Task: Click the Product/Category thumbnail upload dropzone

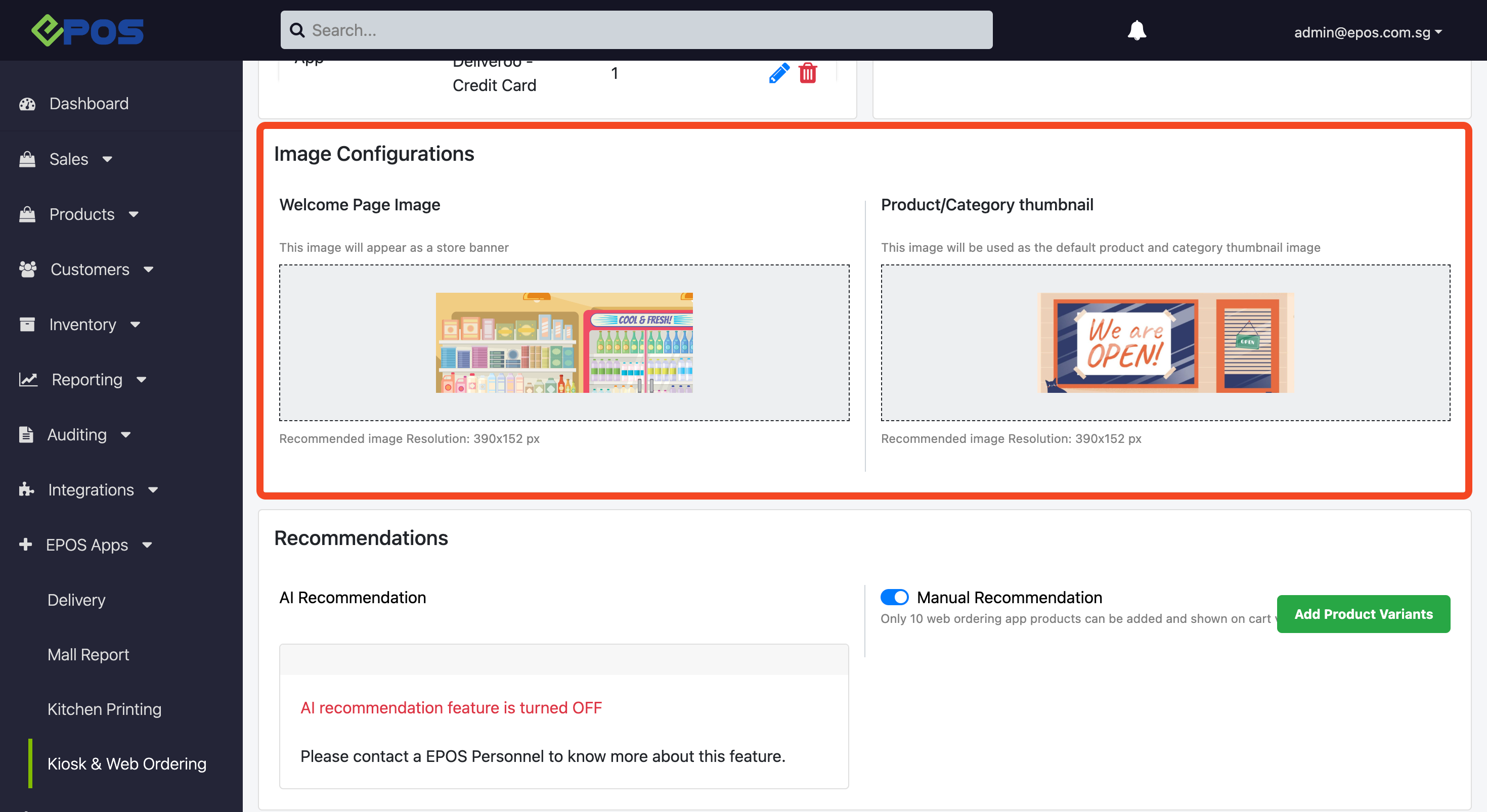Action: 1165,343
